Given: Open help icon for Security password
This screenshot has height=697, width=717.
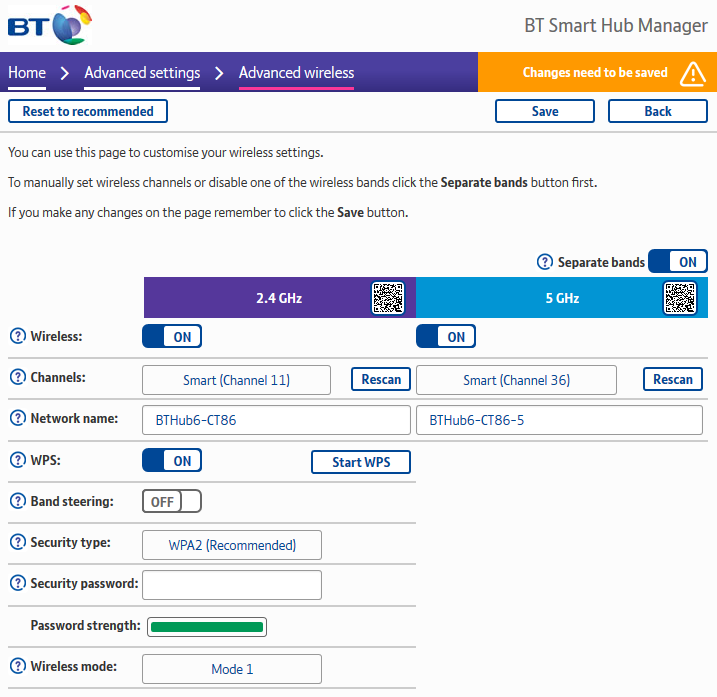Looking at the screenshot, I should 18,583.
